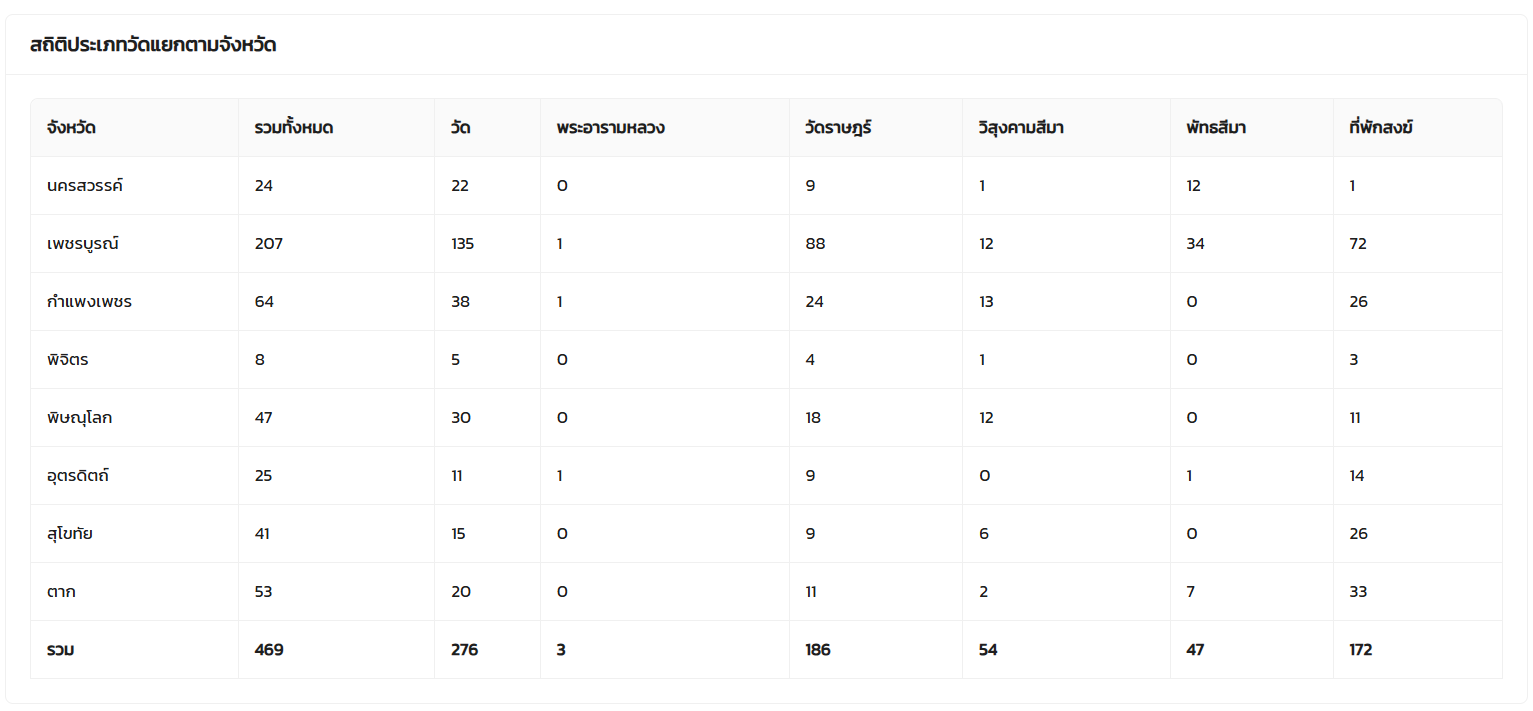Select the grand total value 469
The image size is (1533, 711).
[x=269, y=650]
